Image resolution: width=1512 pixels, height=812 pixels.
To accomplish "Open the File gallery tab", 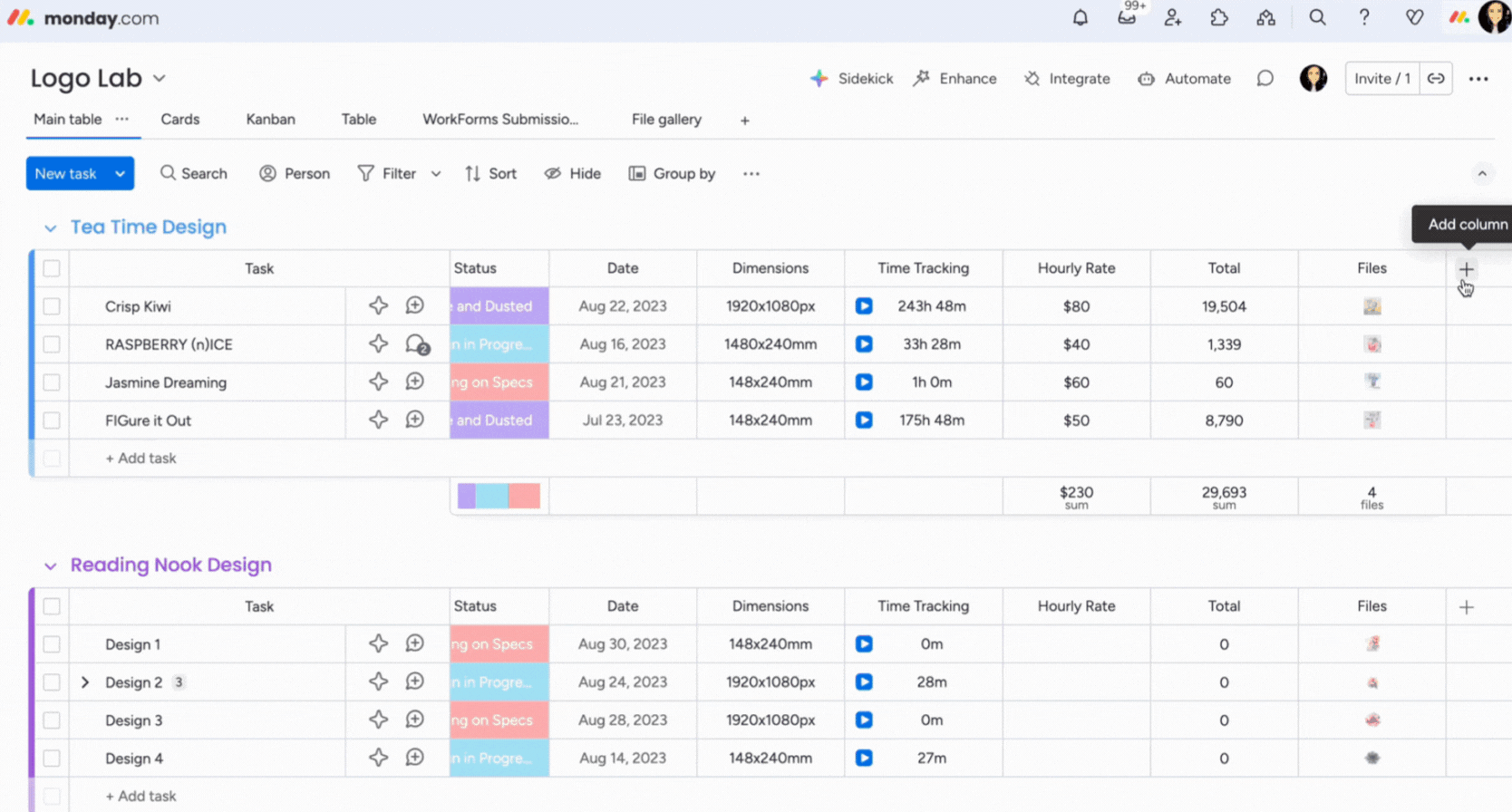I will (666, 120).
